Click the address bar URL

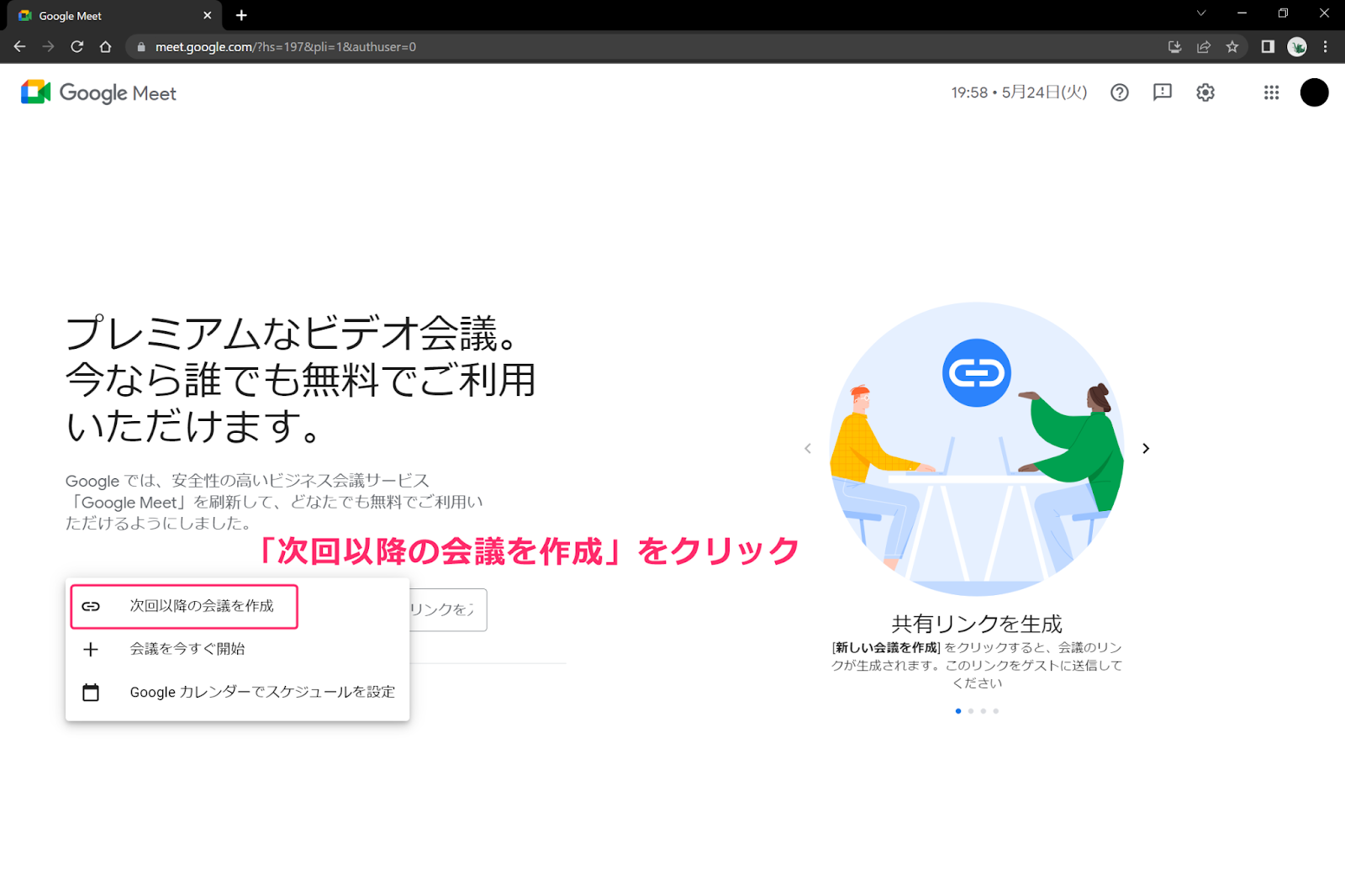pyautogui.click(x=286, y=47)
